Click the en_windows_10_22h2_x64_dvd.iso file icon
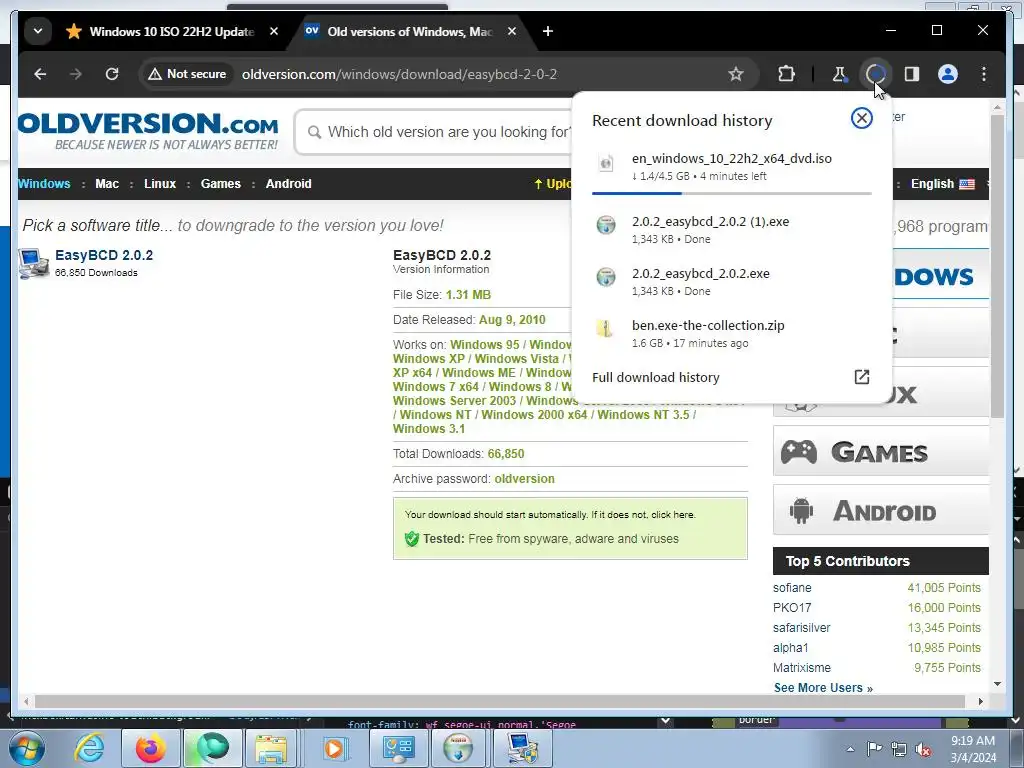Viewport: 1024px width, 768px height. (x=606, y=163)
